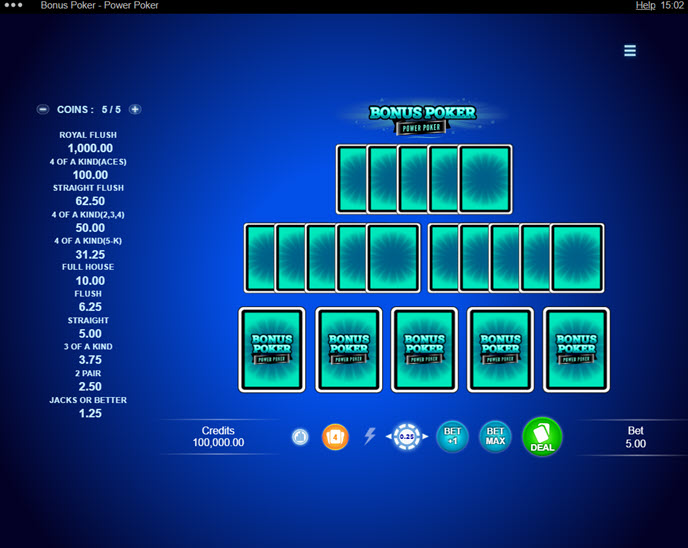This screenshot has width=688, height=548.
Task: Select the last bottom-row Bonus Poker card
Action: click(x=576, y=349)
